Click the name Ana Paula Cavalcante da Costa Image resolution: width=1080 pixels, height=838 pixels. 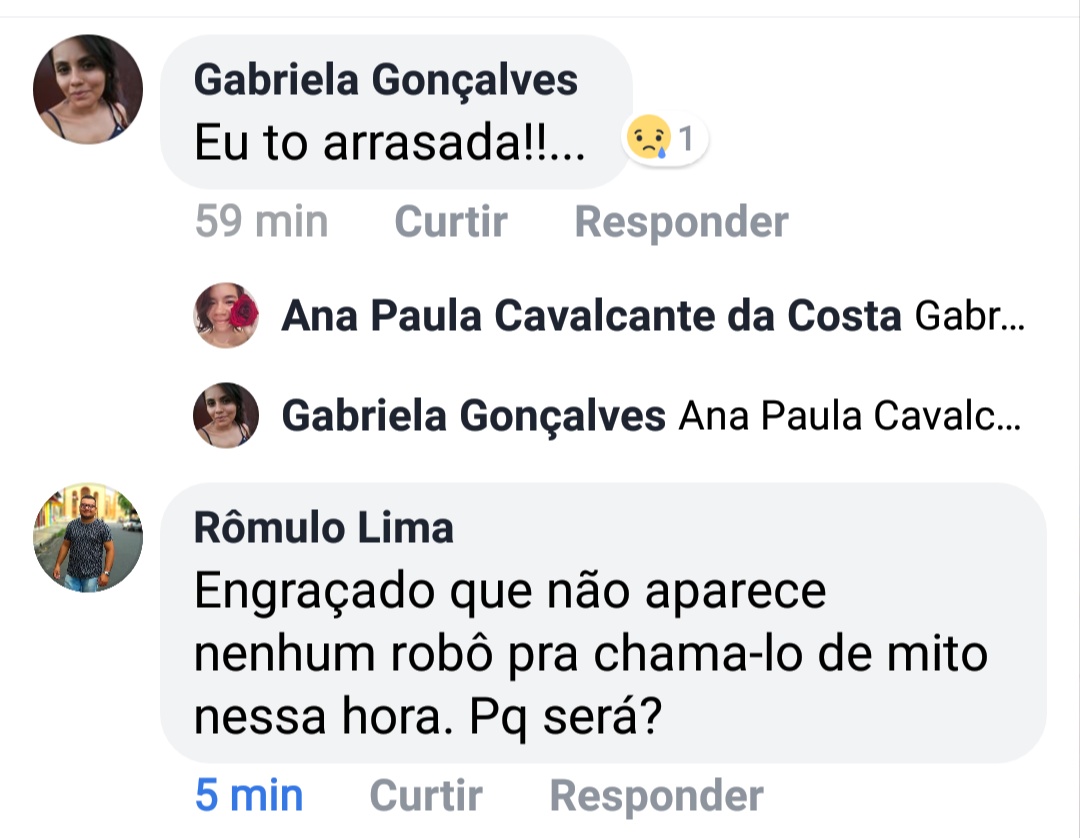tap(591, 316)
